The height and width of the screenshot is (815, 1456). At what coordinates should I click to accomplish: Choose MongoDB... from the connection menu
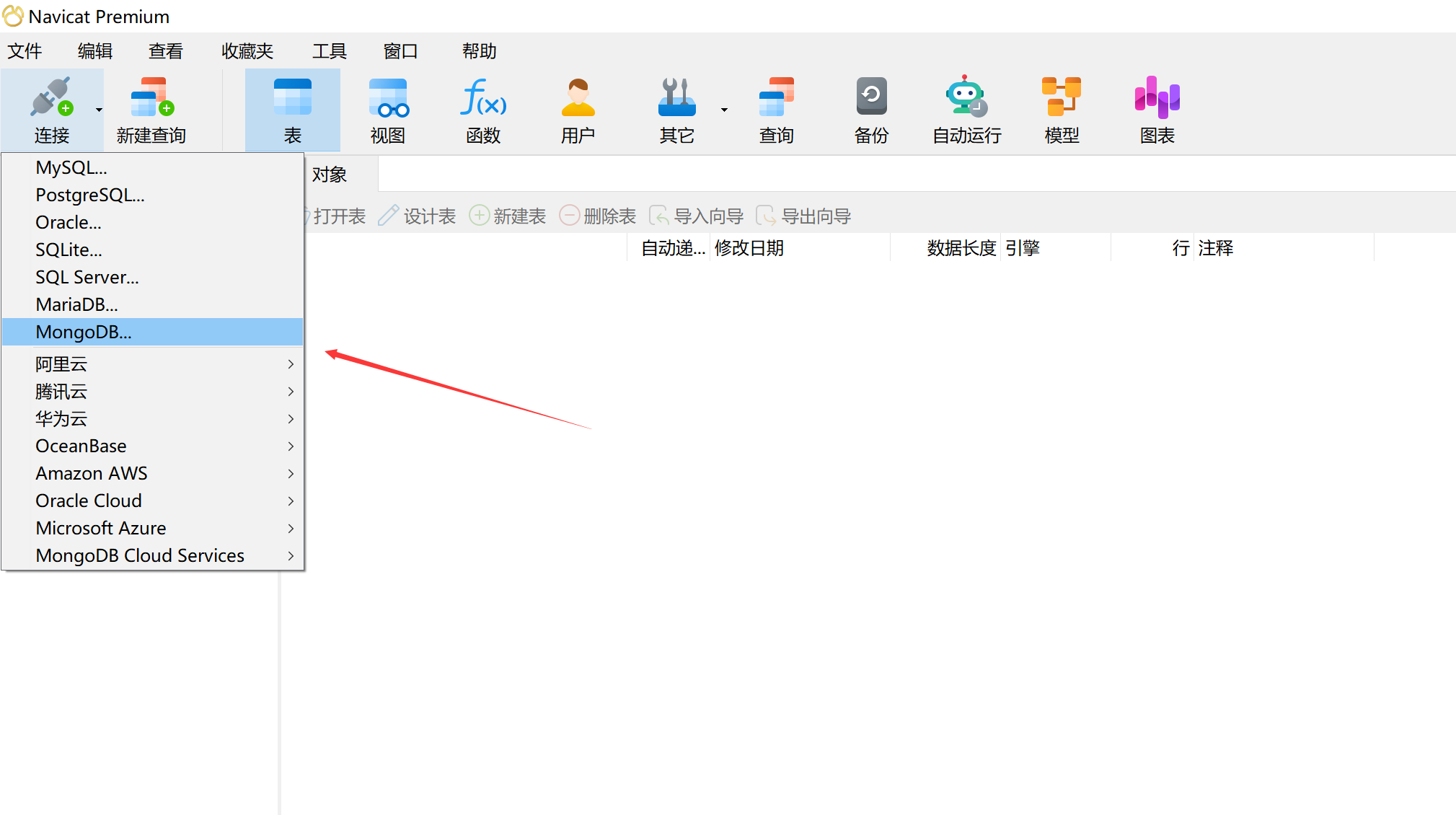click(x=153, y=332)
